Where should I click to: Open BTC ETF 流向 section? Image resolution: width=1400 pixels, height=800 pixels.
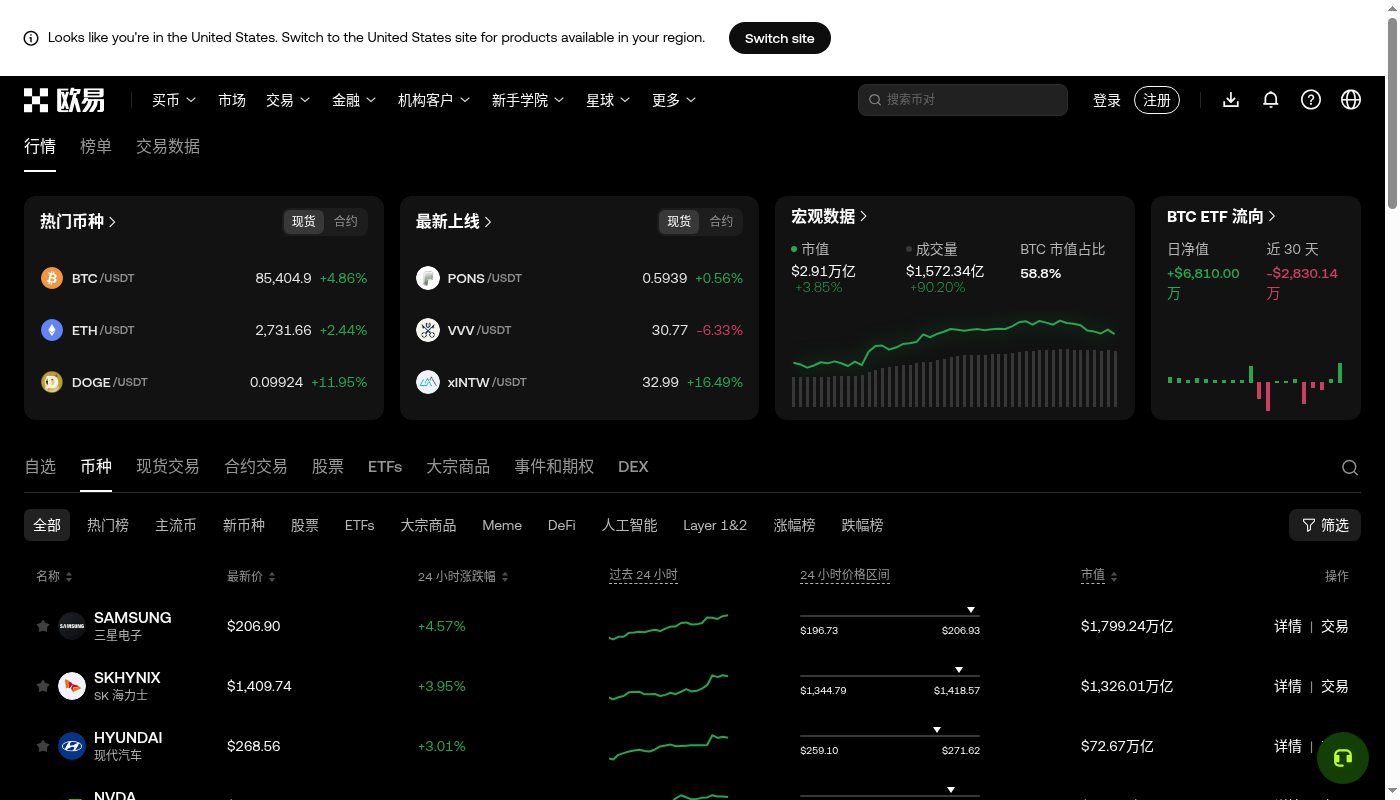pos(1221,216)
